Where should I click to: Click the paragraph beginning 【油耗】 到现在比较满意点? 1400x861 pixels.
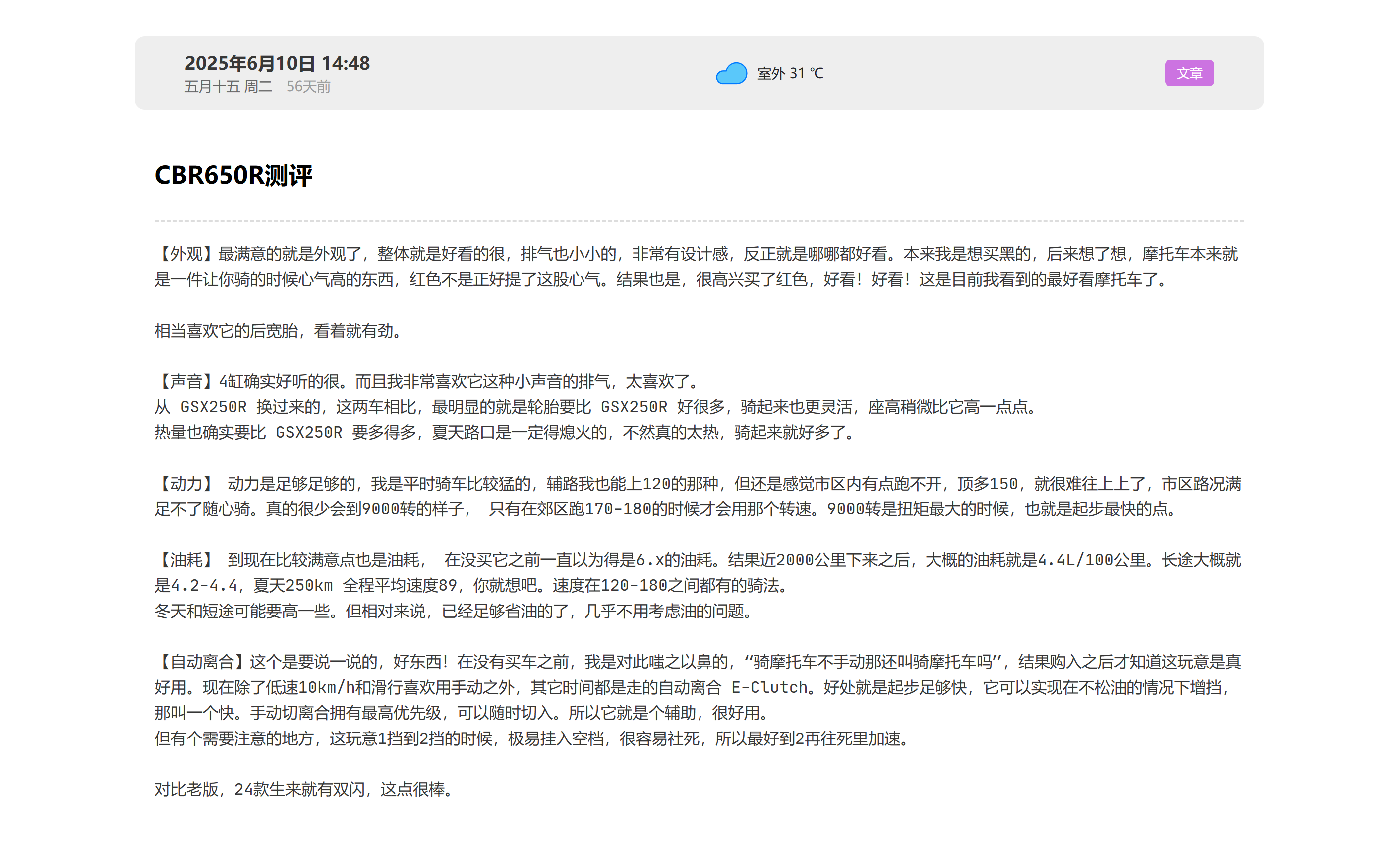tap(698, 572)
